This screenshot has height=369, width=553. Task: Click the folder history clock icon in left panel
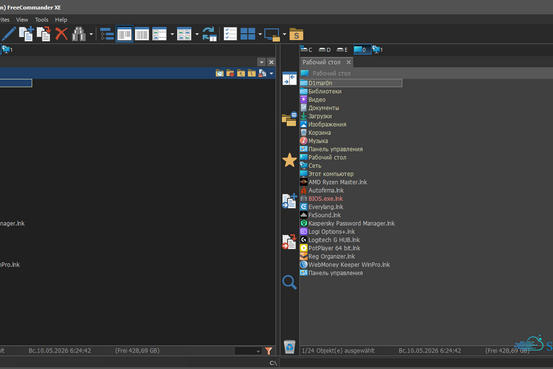[x=220, y=73]
